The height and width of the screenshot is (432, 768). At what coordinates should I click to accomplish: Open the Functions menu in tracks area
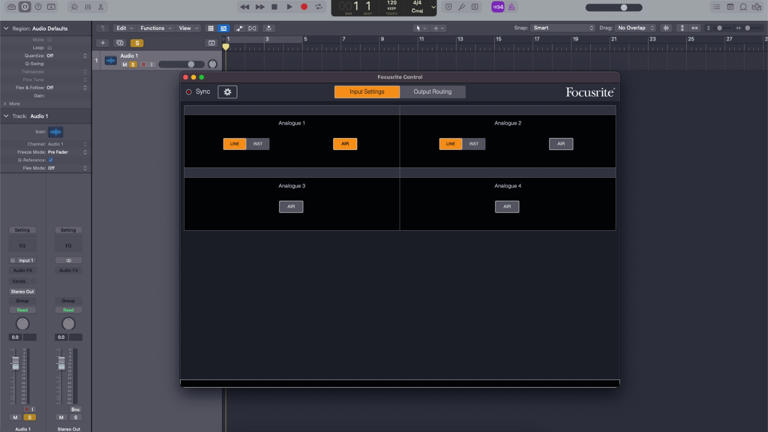pos(155,28)
